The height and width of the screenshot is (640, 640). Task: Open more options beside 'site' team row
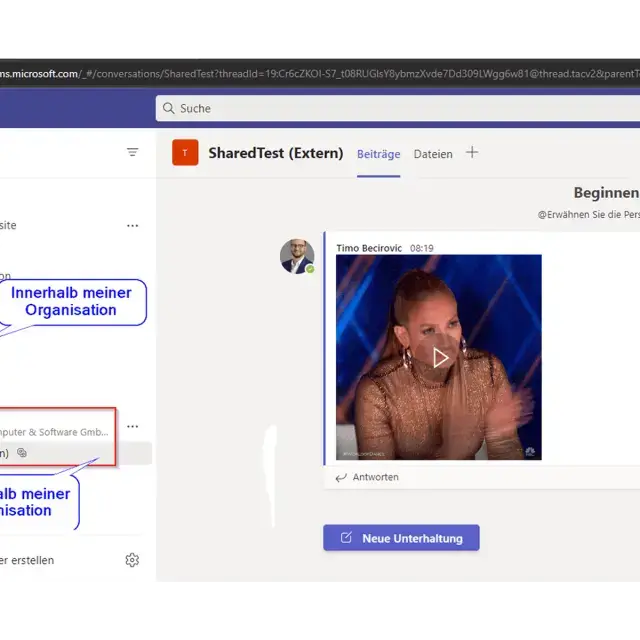click(x=132, y=225)
